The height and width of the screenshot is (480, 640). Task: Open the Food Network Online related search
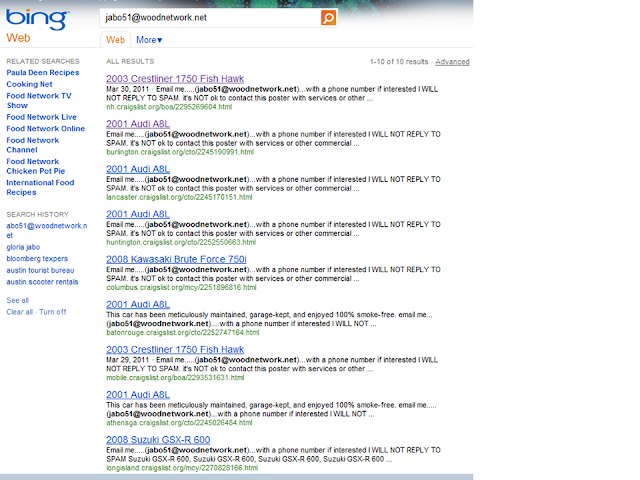click(x=46, y=129)
